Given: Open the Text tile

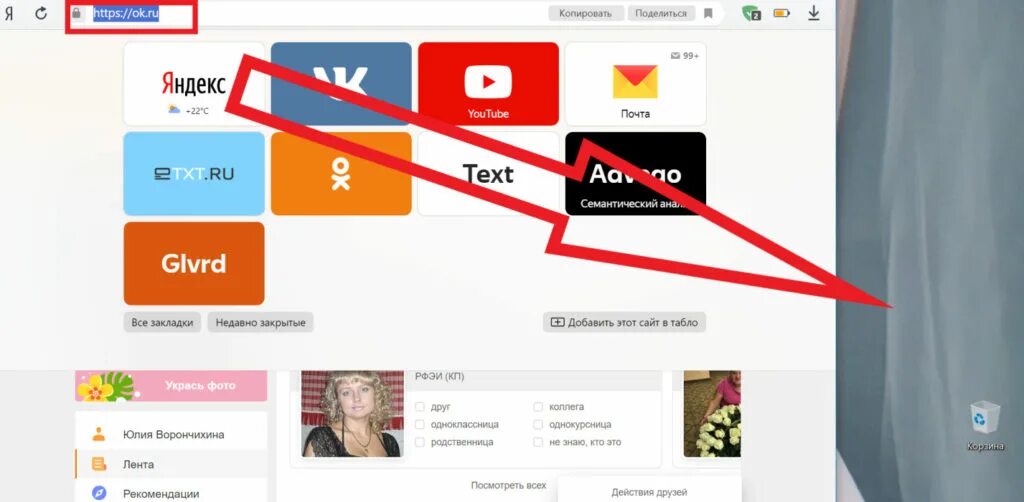Looking at the screenshot, I should click(488, 174).
